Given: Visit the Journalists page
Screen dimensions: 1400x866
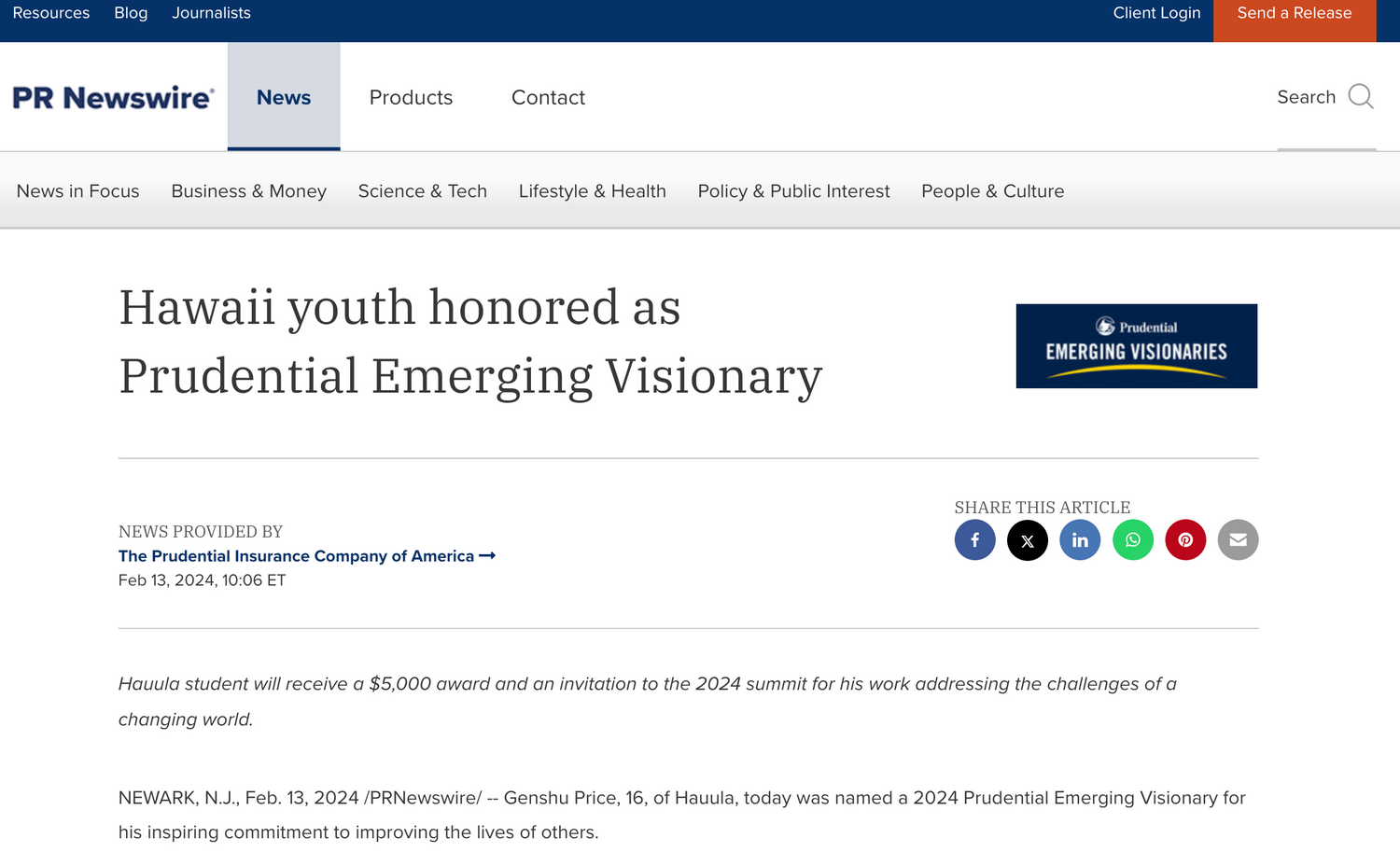Looking at the screenshot, I should pos(211,13).
